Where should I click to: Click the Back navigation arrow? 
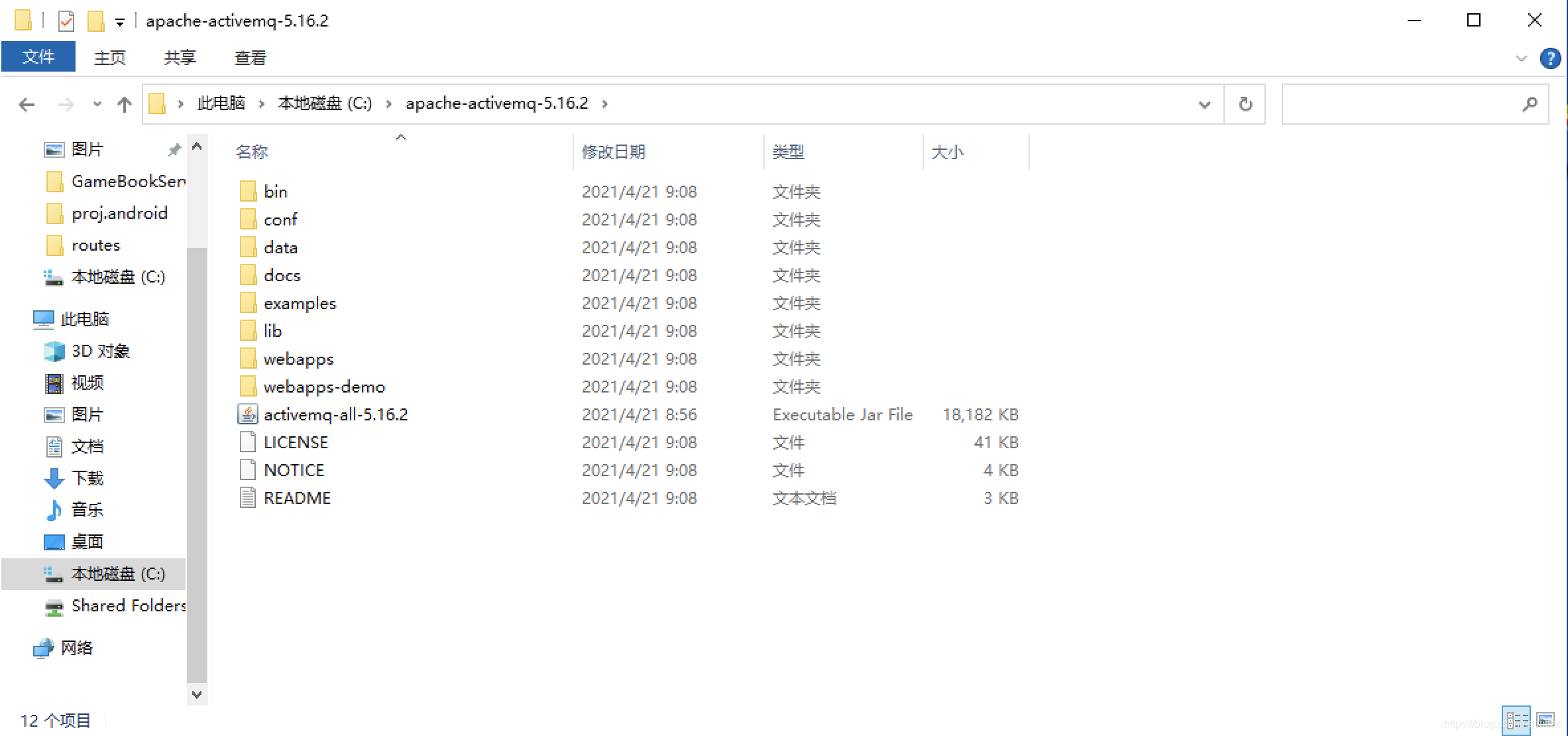point(27,104)
